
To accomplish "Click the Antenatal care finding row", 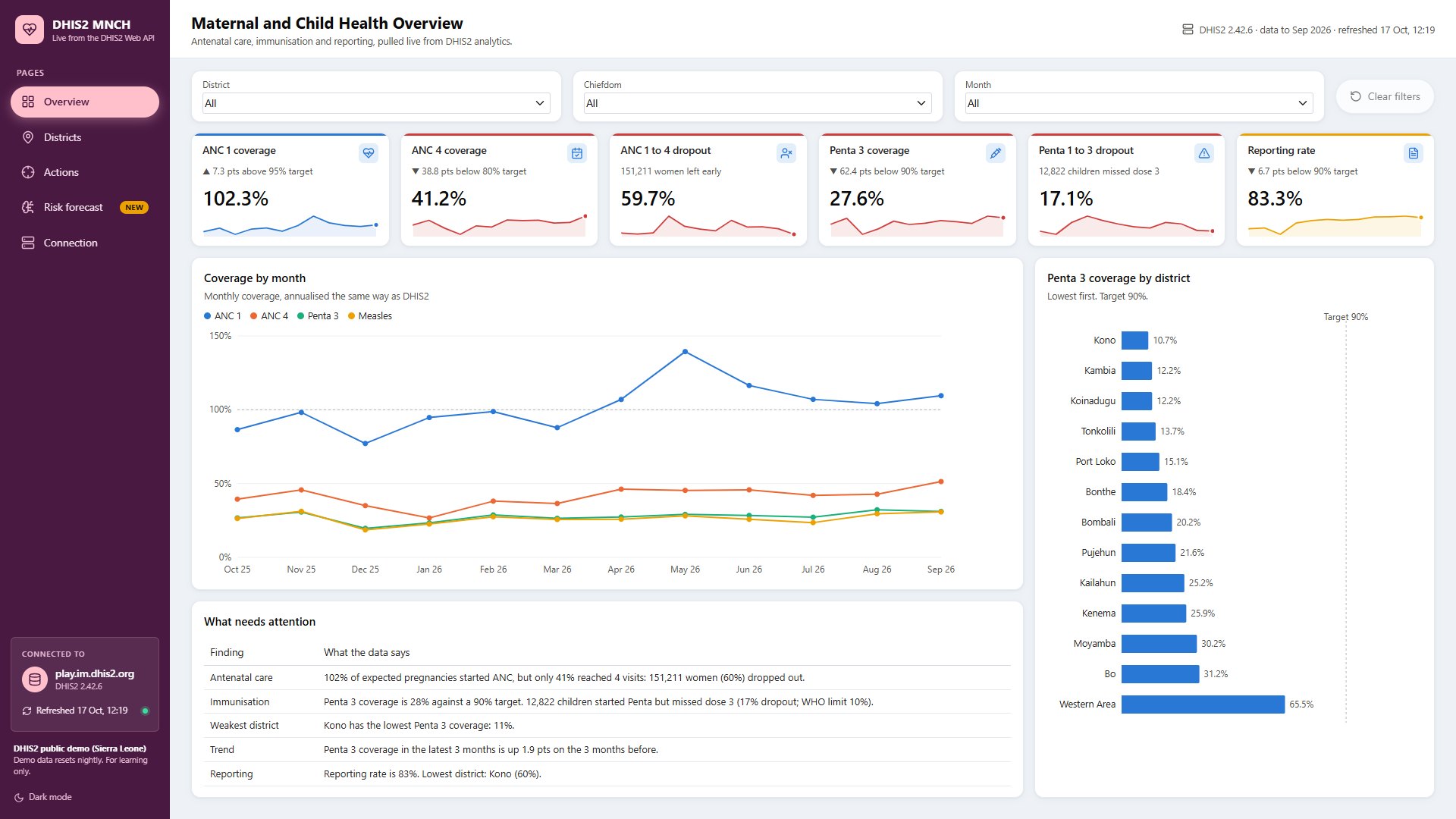I will [x=607, y=678].
